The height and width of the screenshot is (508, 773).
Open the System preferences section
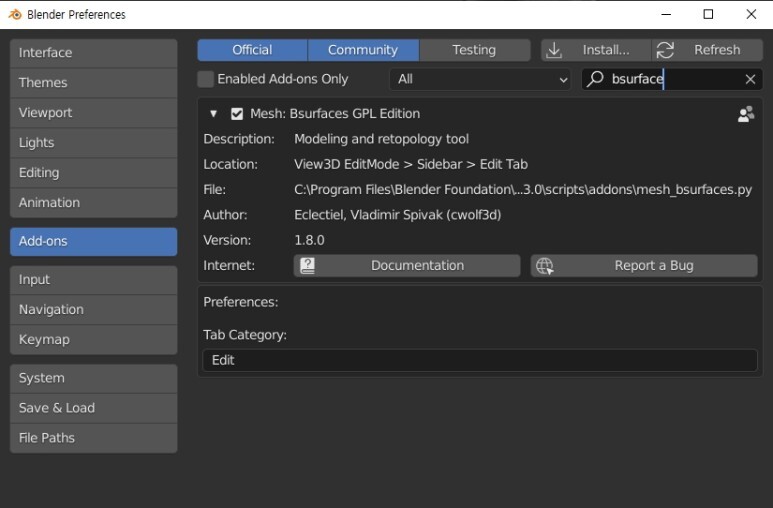click(94, 378)
